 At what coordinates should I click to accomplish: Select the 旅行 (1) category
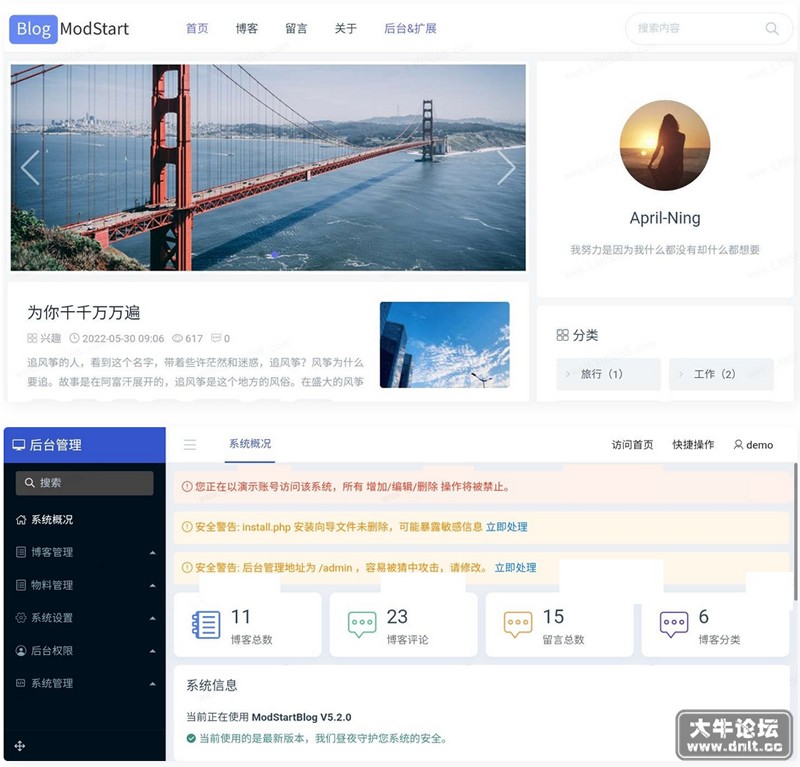tap(608, 374)
